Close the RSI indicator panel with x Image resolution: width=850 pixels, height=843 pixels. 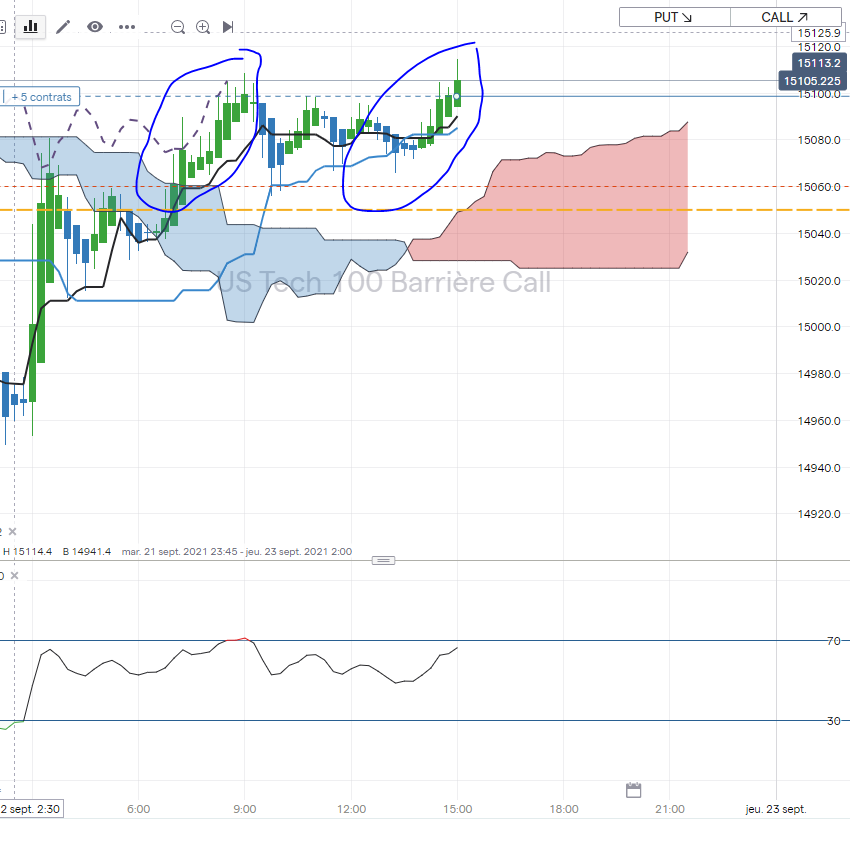click(x=15, y=576)
